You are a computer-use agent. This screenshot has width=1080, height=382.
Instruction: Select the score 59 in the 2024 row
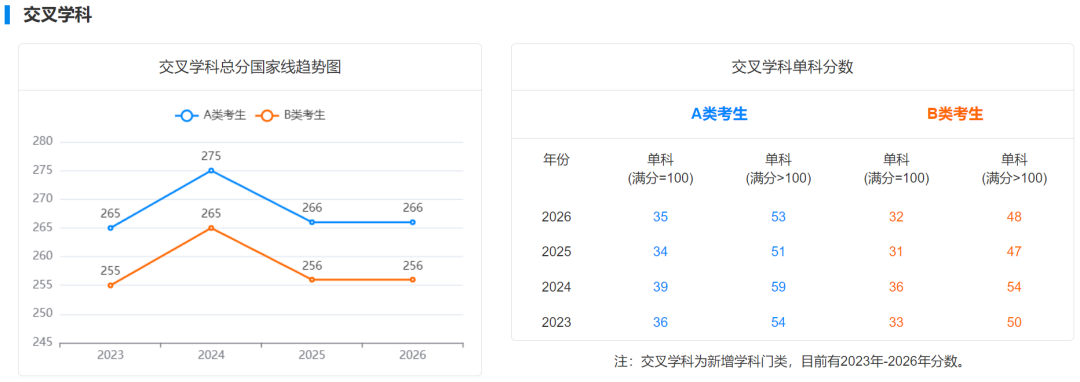tap(778, 287)
